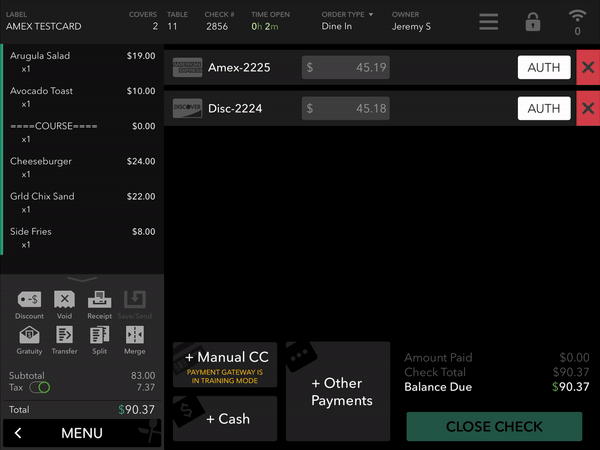
Task: Select the Grld Chix Sand item
Action: click(x=83, y=202)
